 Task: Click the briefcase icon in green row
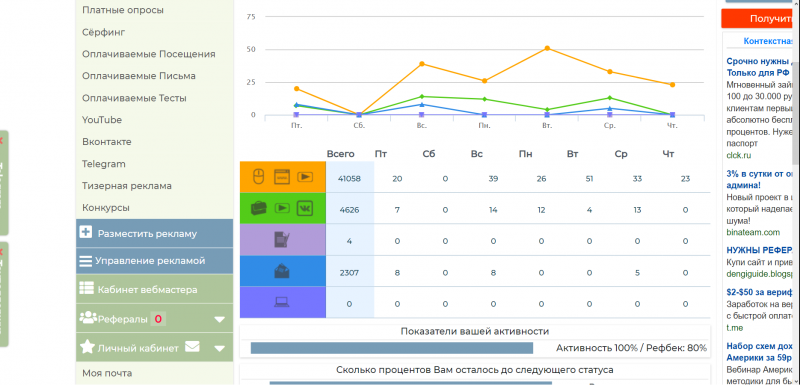click(x=259, y=208)
